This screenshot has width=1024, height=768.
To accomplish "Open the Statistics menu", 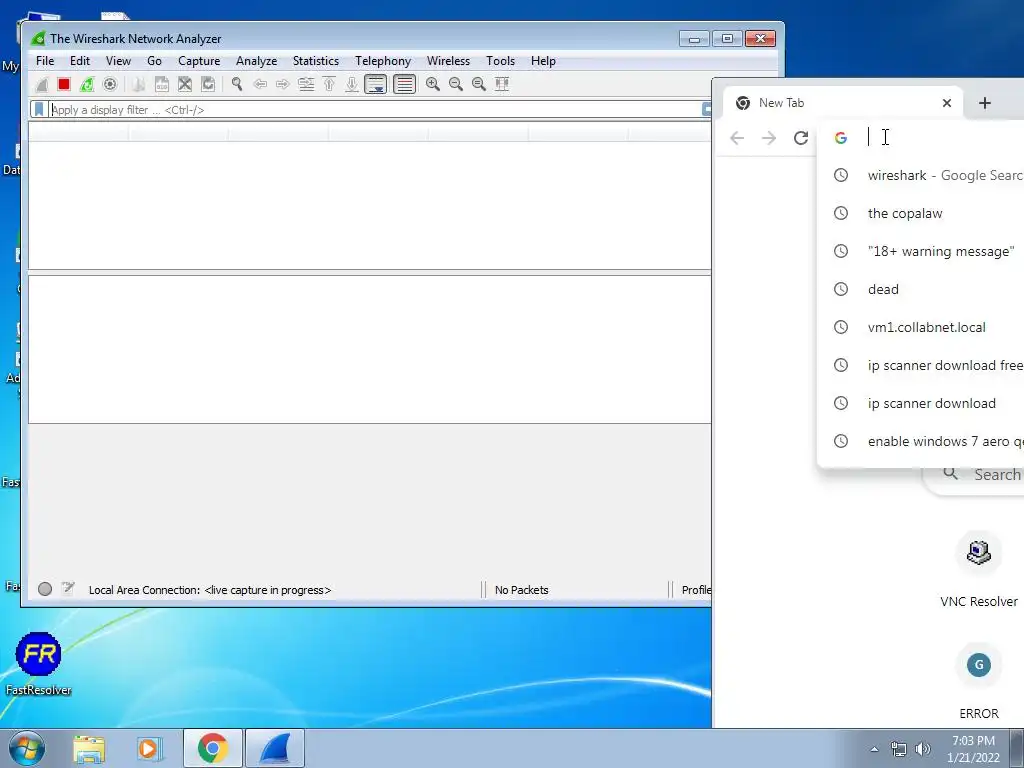I will click(315, 61).
